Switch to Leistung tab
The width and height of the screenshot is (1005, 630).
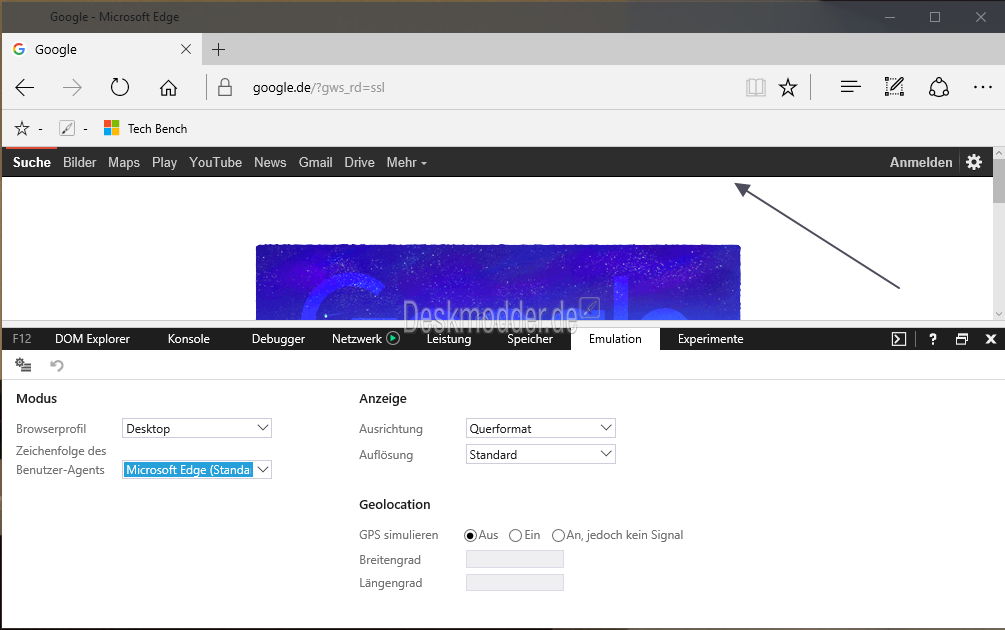pyautogui.click(x=449, y=339)
